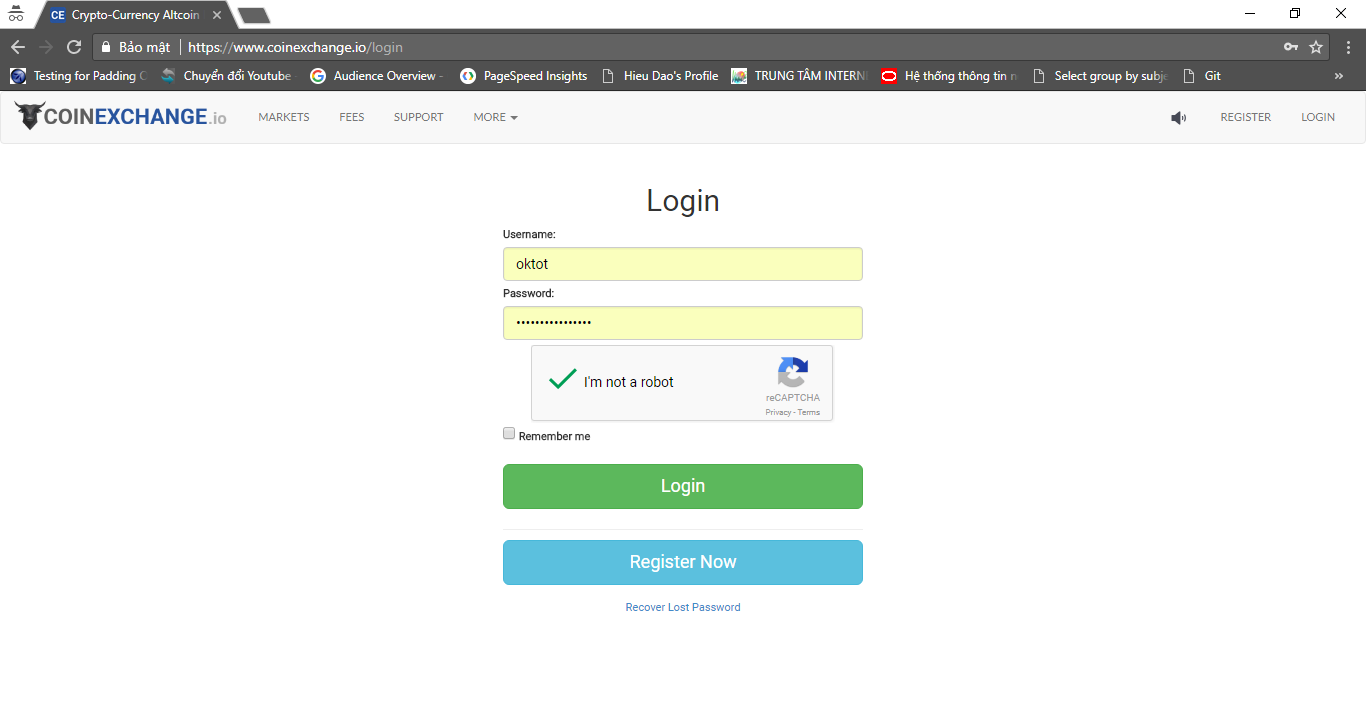The width and height of the screenshot is (1366, 728).
Task: Follow the Recover Lost Password link
Action: (x=683, y=607)
